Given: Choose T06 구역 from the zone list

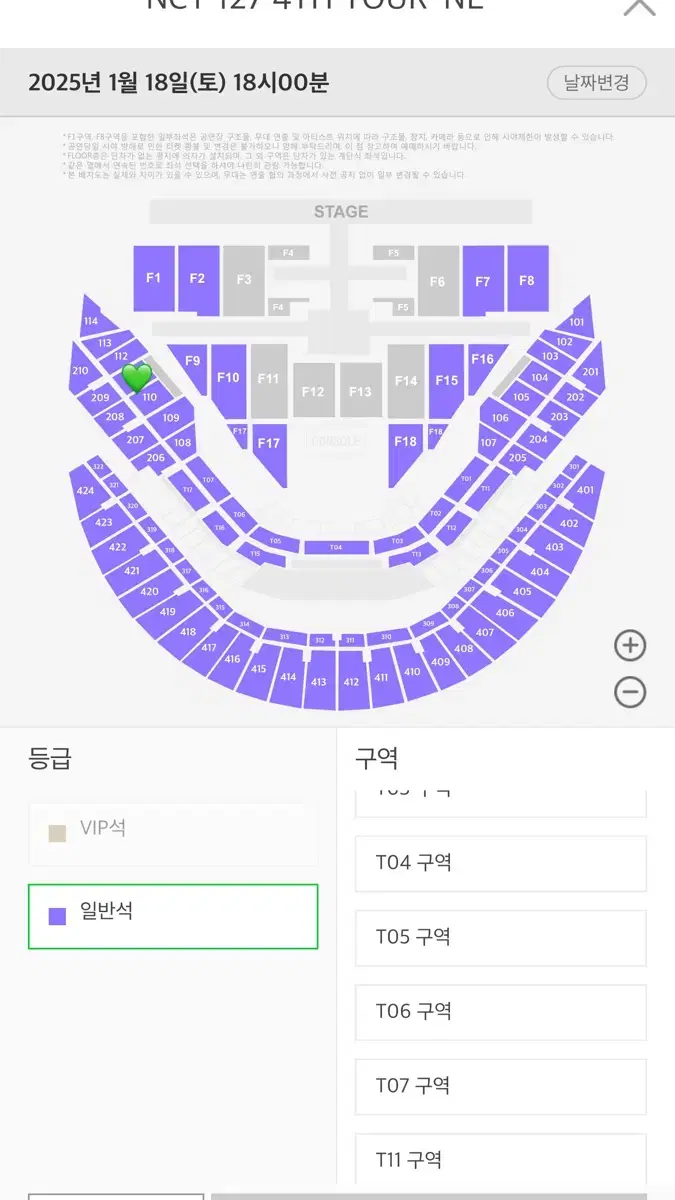Looking at the screenshot, I should [x=501, y=1012].
